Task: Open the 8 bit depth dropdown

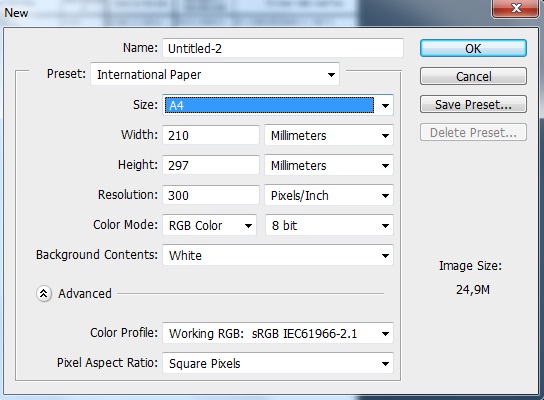Action: [329, 225]
